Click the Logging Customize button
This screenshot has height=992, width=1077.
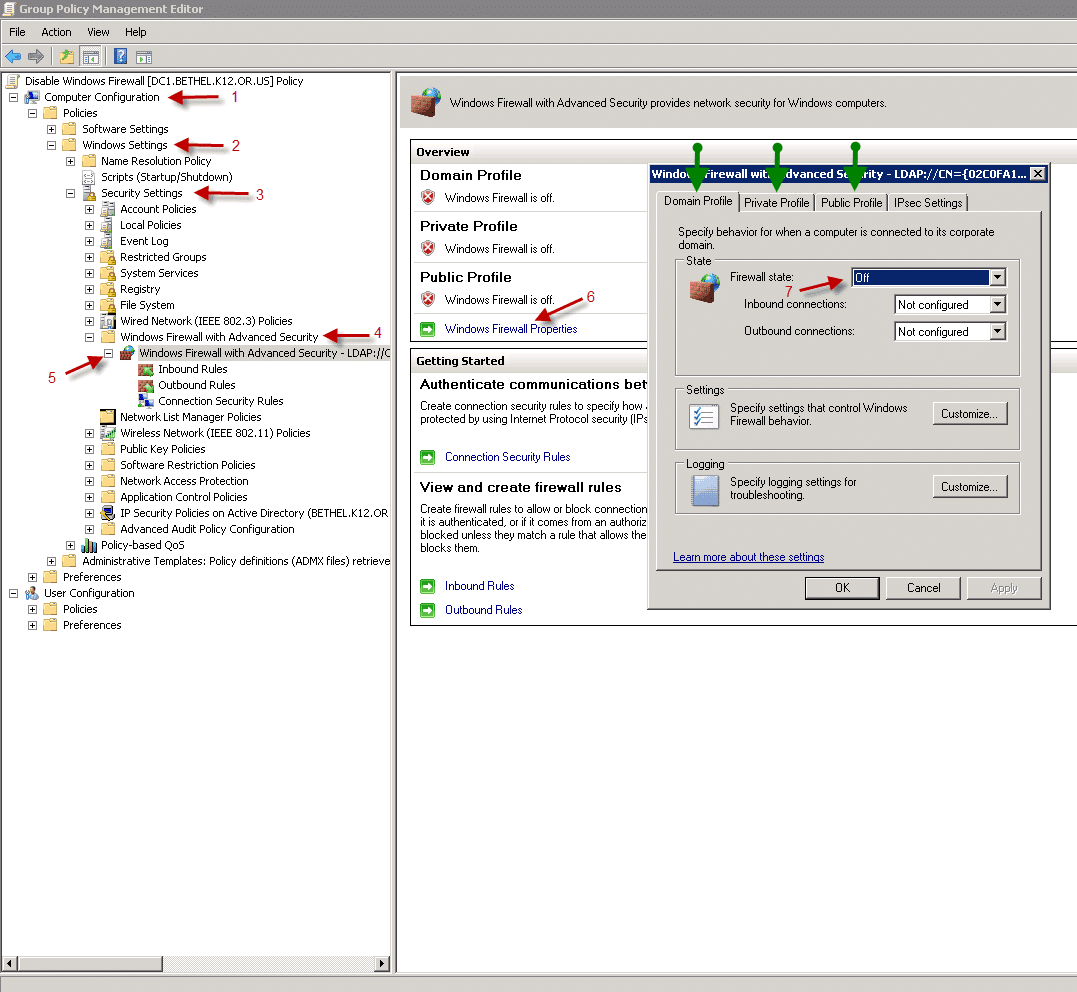tap(968, 486)
